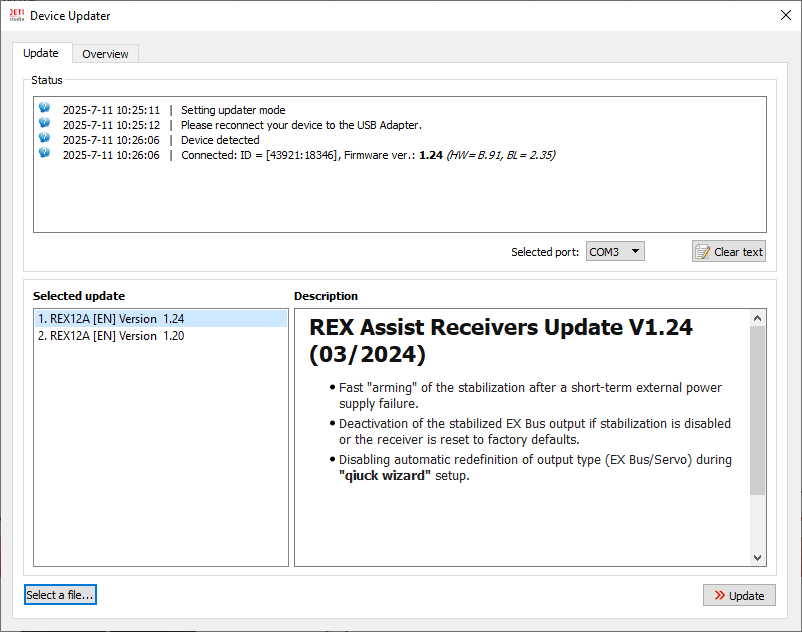Screen dimensions: 802x632
Task: Select REX12A [EN] Version 1.20 update
Action: (161, 336)
